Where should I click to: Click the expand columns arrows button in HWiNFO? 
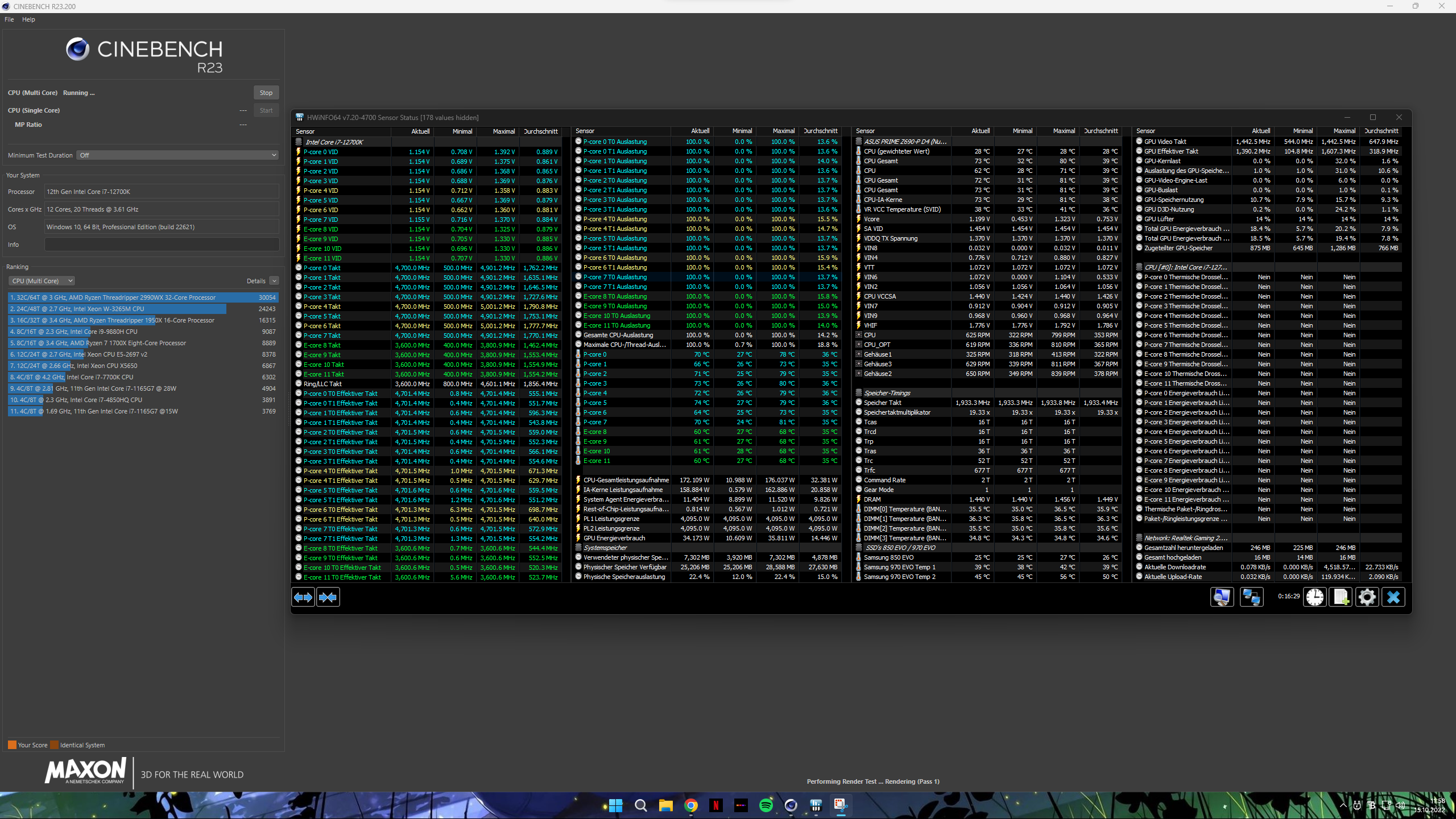(303, 597)
